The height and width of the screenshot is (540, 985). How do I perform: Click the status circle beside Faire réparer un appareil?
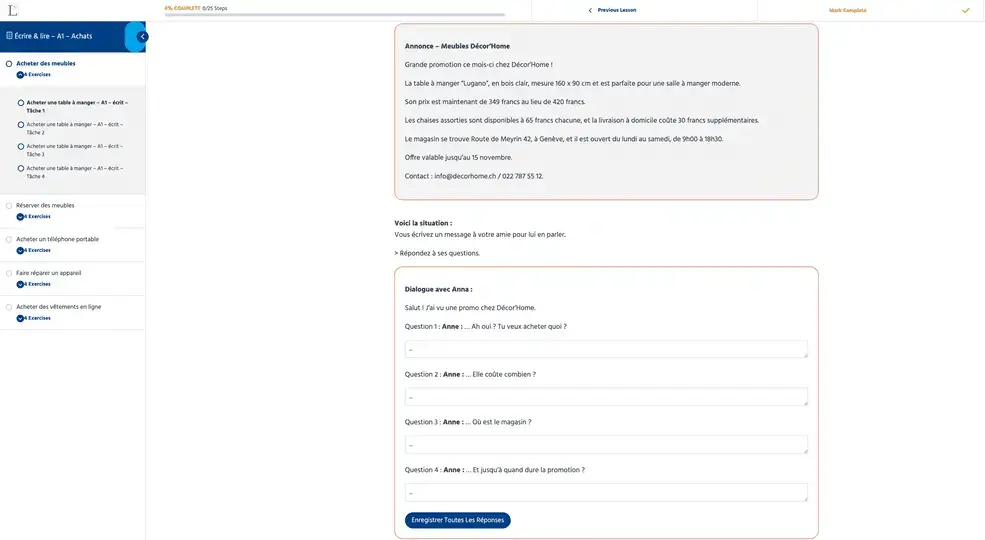coord(9,273)
